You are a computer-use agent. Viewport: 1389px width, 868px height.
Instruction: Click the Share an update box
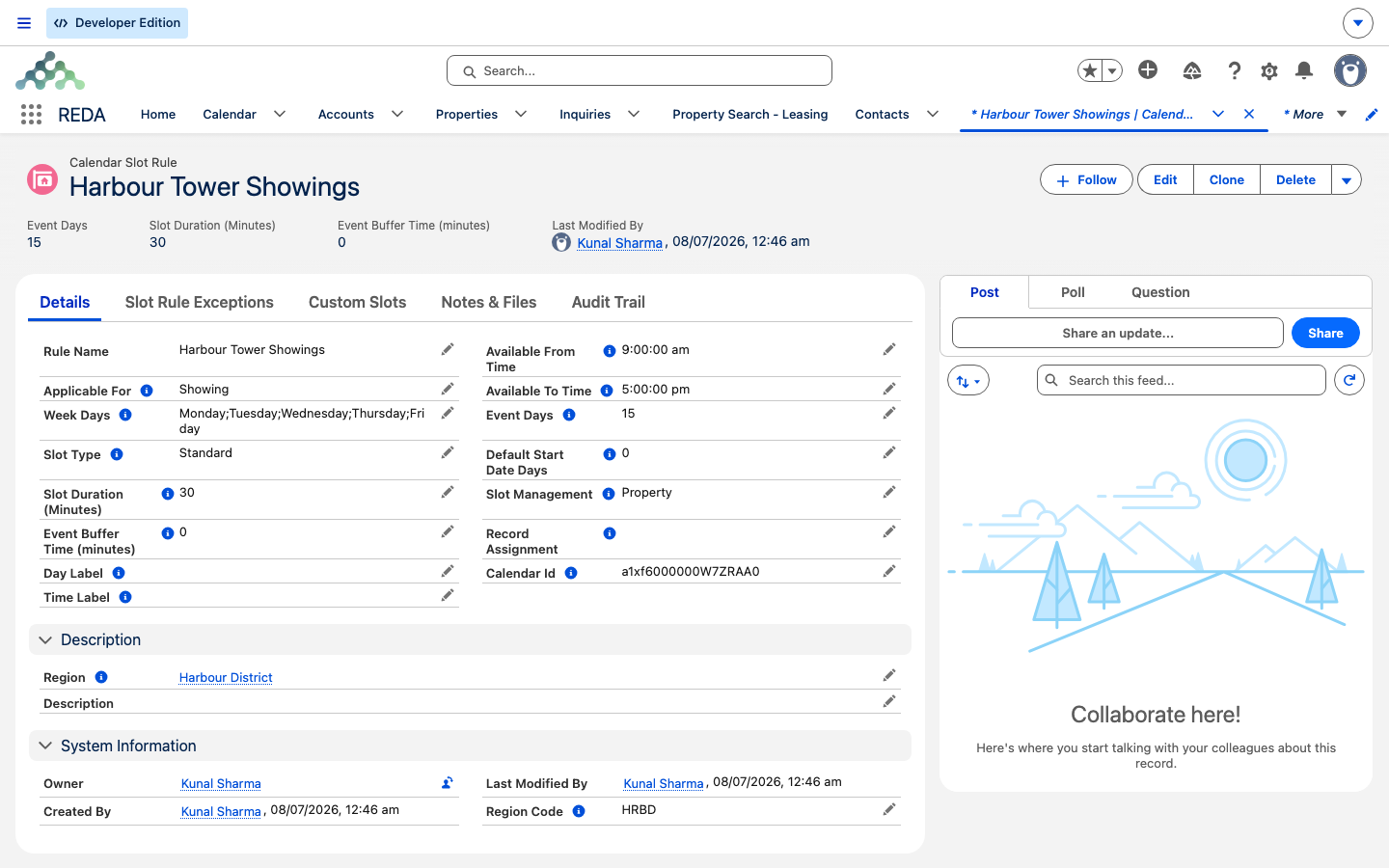coord(1118,333)
